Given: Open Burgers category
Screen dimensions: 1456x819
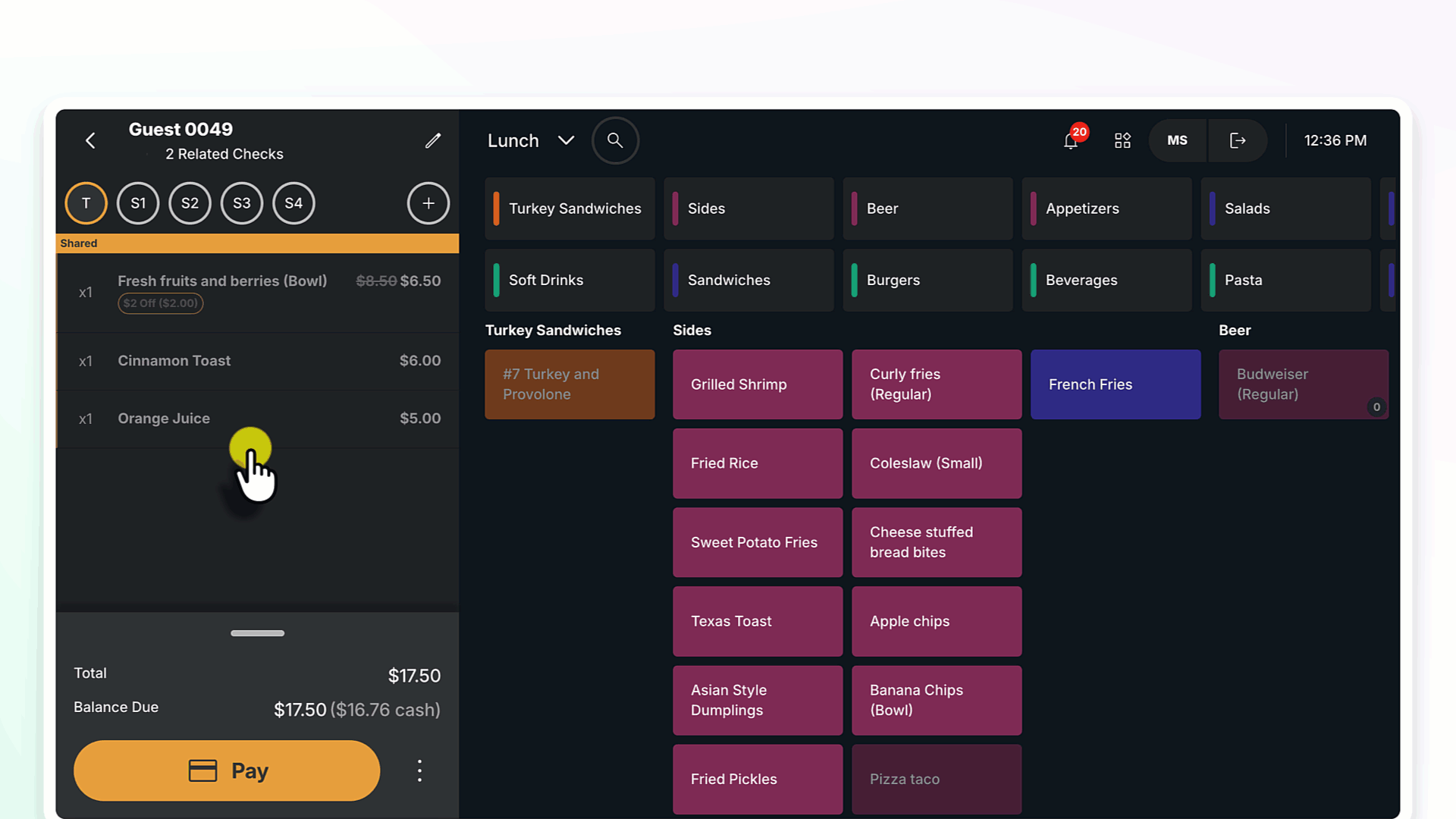Looking at the screenshot, I should 927,280.
